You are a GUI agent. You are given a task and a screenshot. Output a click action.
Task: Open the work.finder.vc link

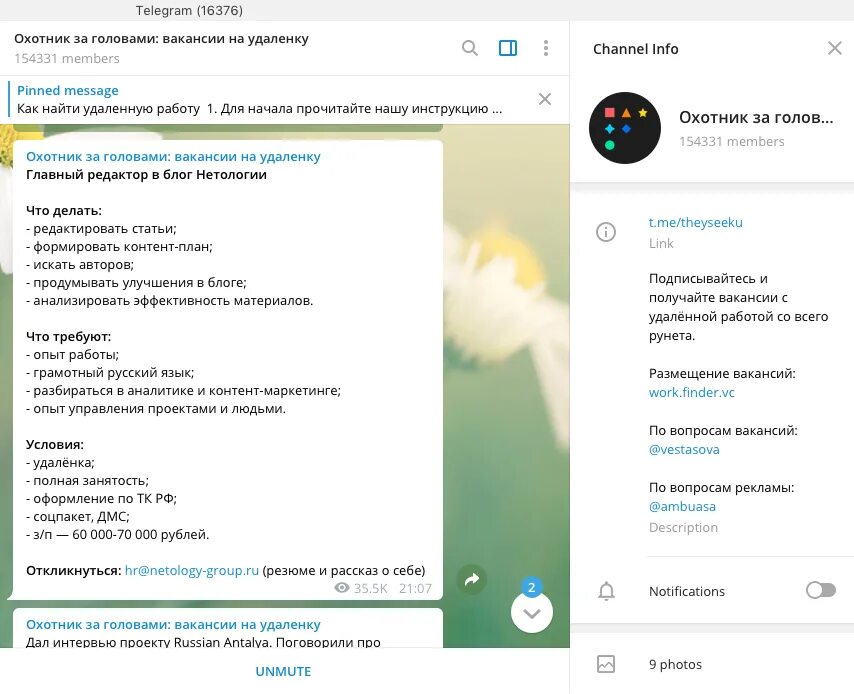[692, 393]
